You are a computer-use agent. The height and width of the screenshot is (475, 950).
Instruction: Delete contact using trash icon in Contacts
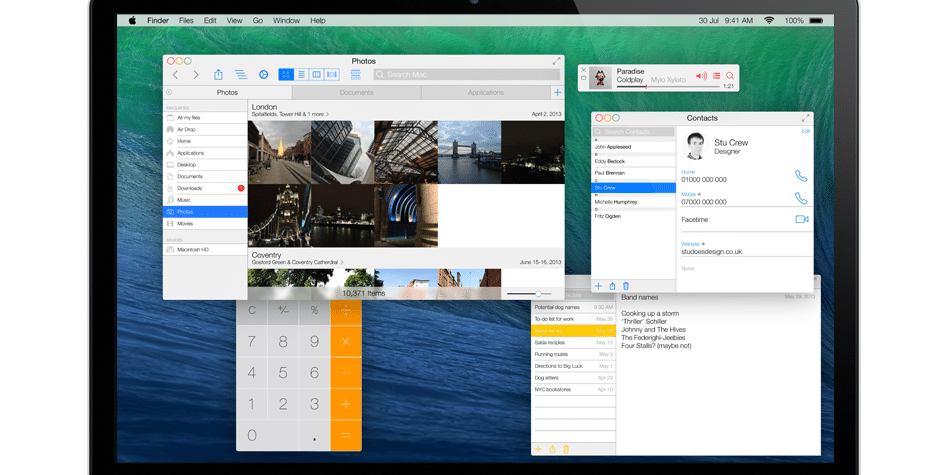(x=626, y=286)
